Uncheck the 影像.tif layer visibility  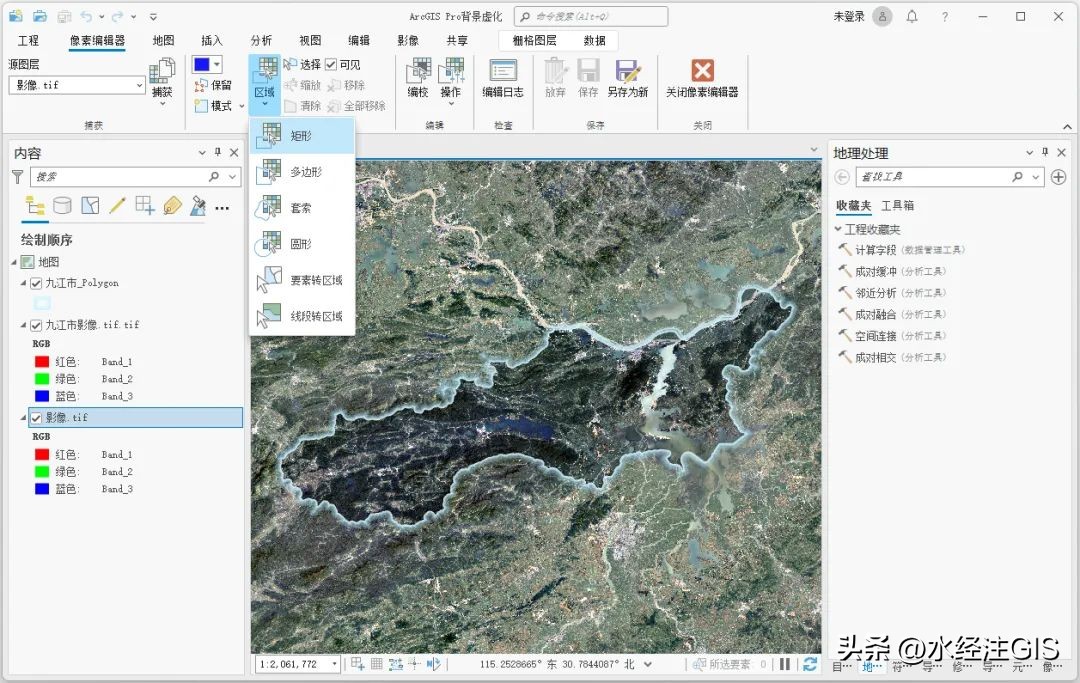pos(36,417)
